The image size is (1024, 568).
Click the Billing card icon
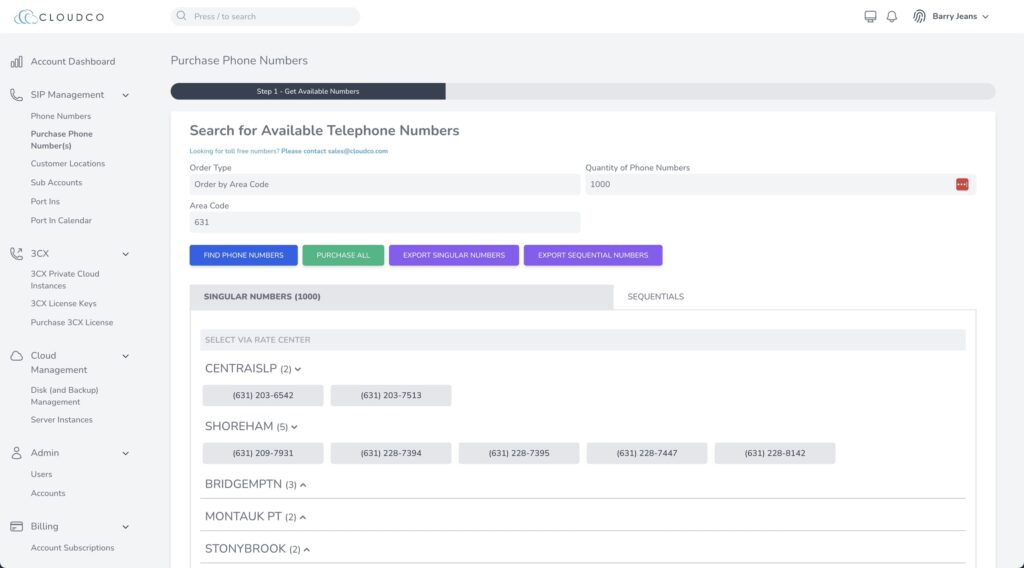pyautogui.click(x=17, y=527)
